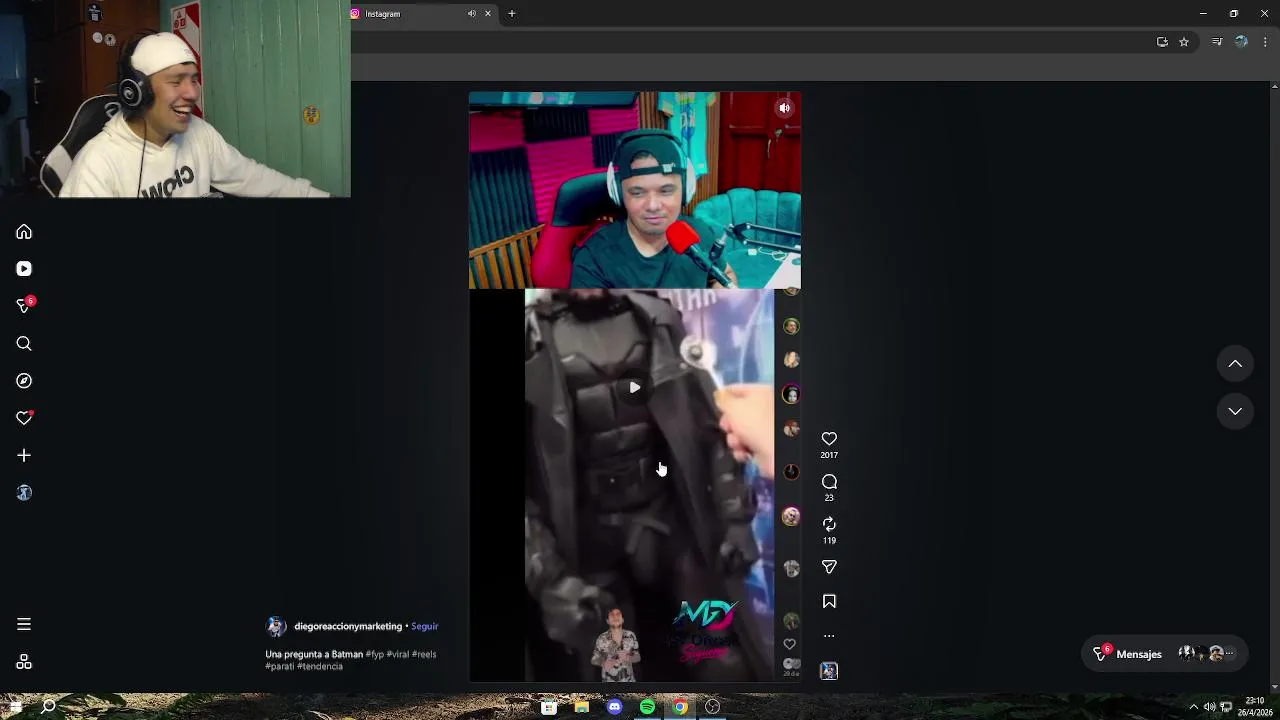The height and width of the screenshot is (720, 1280).
Task: Open direct messages icon with red badge
Action: (x=24, y=306)
